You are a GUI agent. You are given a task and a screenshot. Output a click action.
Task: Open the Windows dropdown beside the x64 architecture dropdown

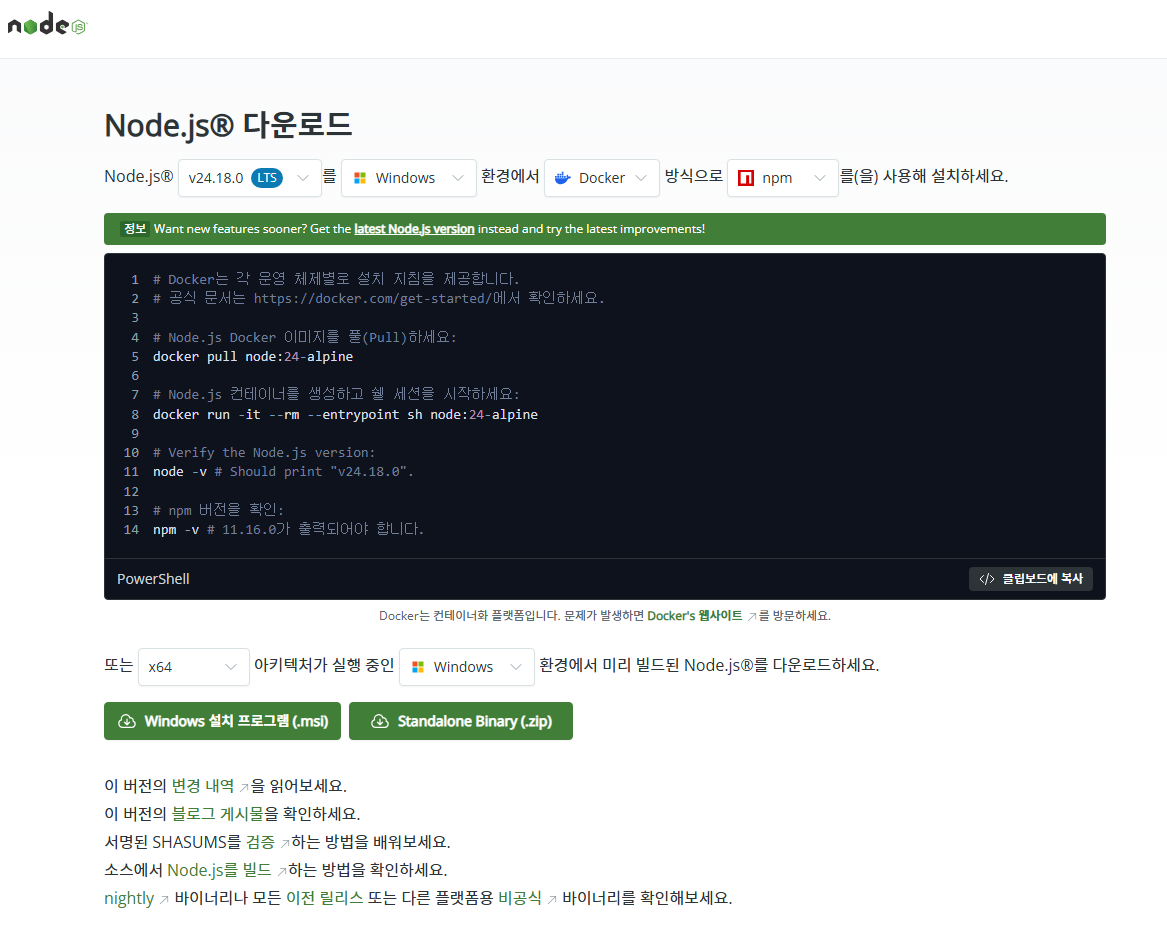click(x=467, y=667)
